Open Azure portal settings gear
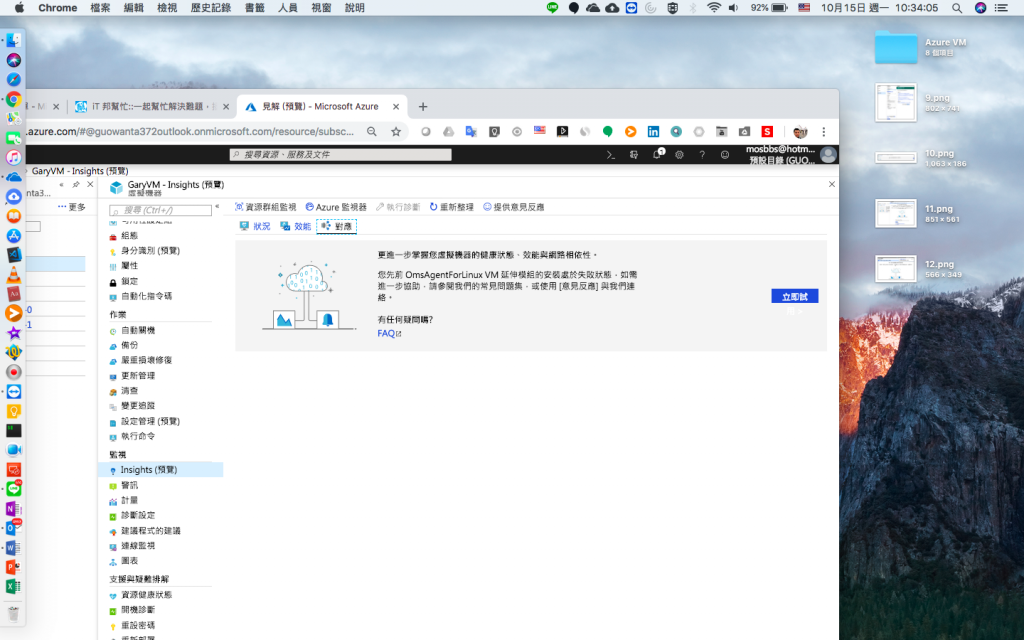This screenshot has width=1024, height=640. pyautogui.click(x=679, y=155)
